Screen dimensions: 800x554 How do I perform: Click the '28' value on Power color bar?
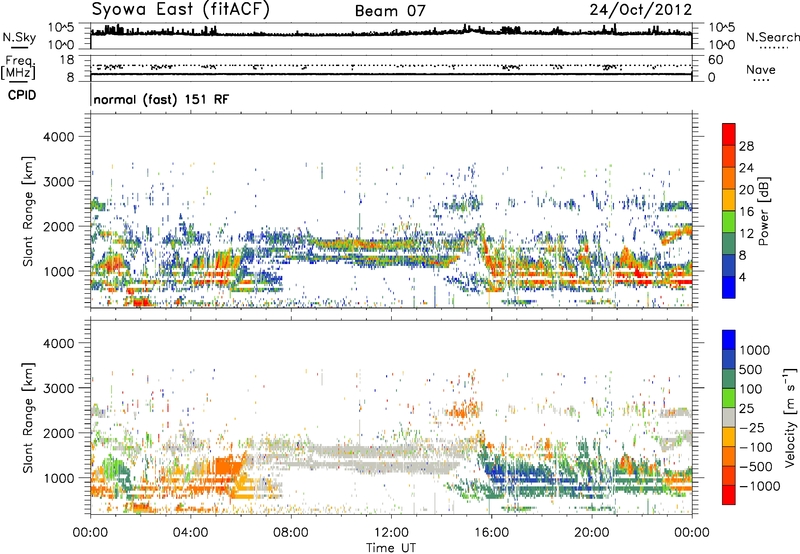[x=746, y=146]
